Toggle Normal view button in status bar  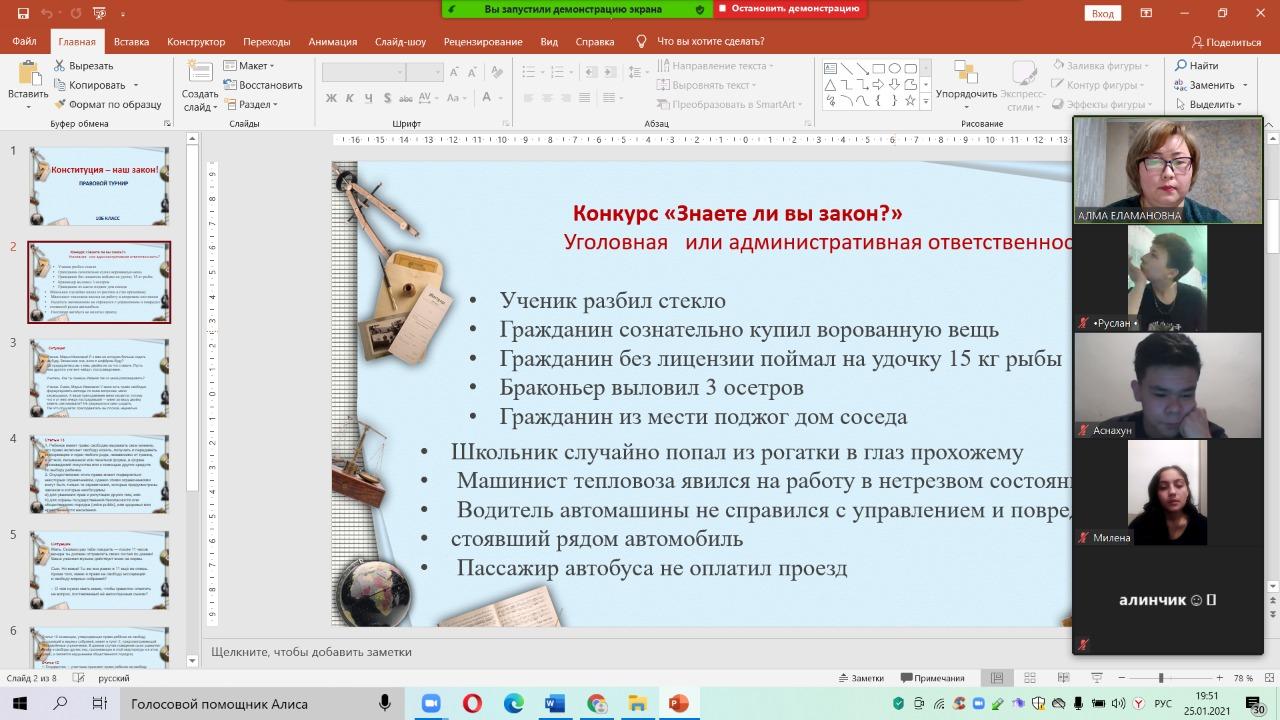click(997, 678)
